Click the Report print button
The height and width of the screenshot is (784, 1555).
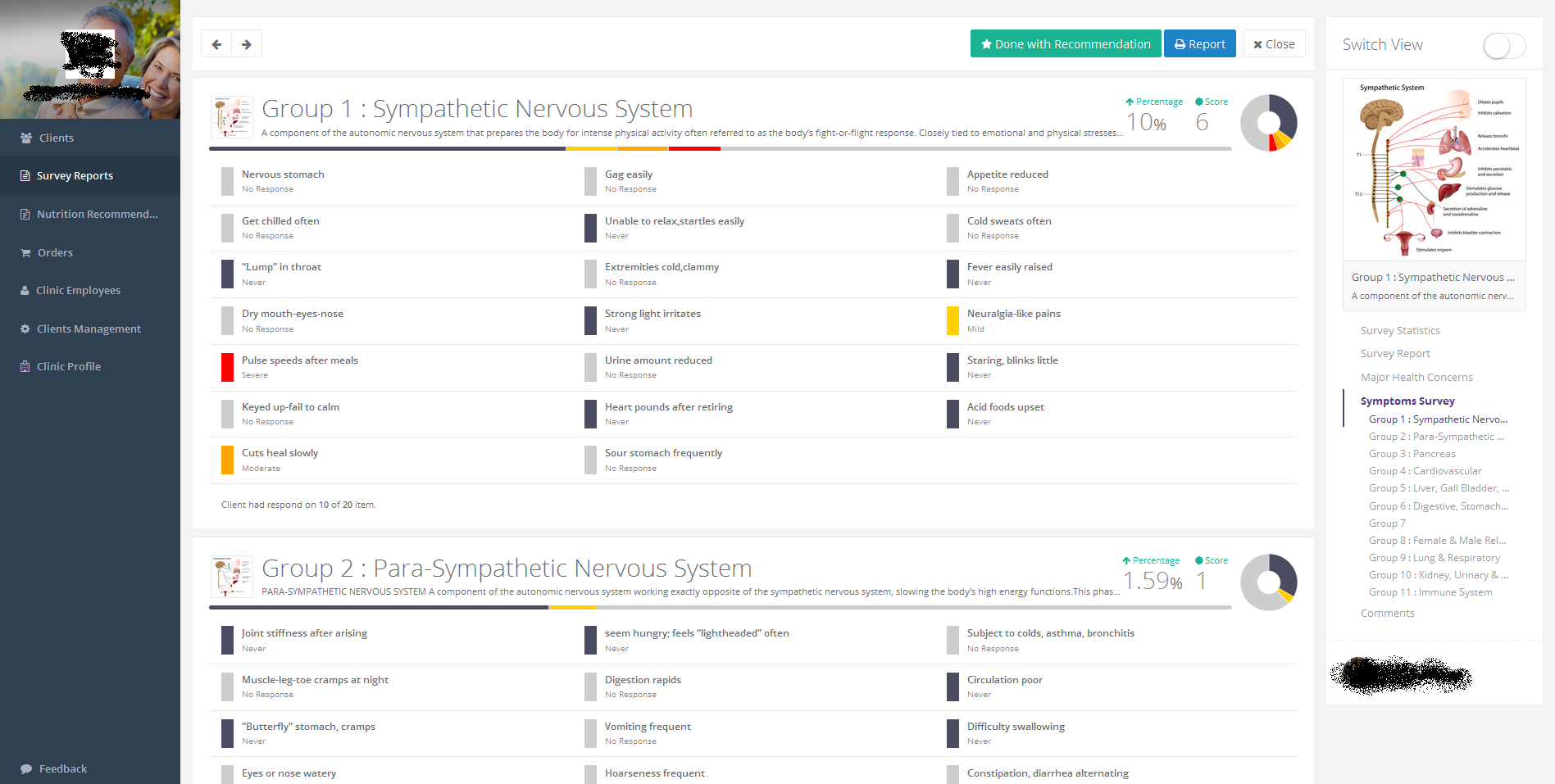(1199, 44)
